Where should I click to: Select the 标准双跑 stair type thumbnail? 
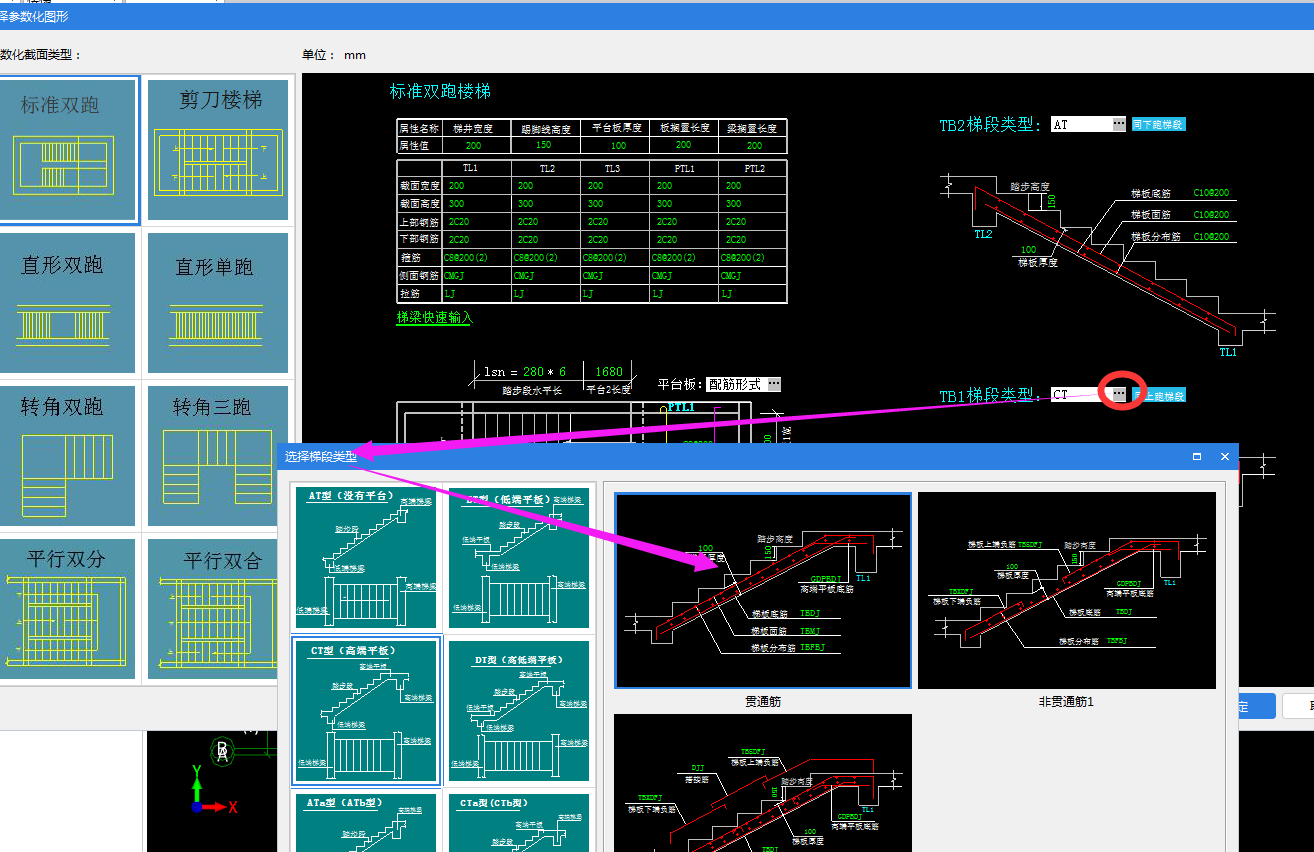pos(67,150)
